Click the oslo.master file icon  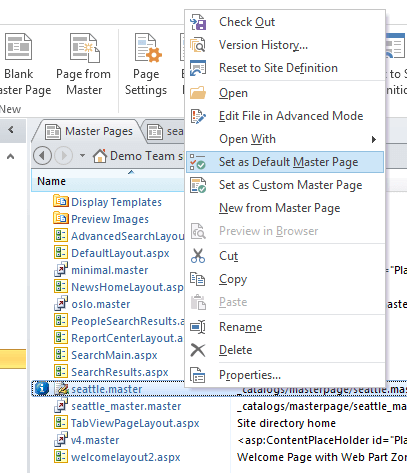point(61,304)
